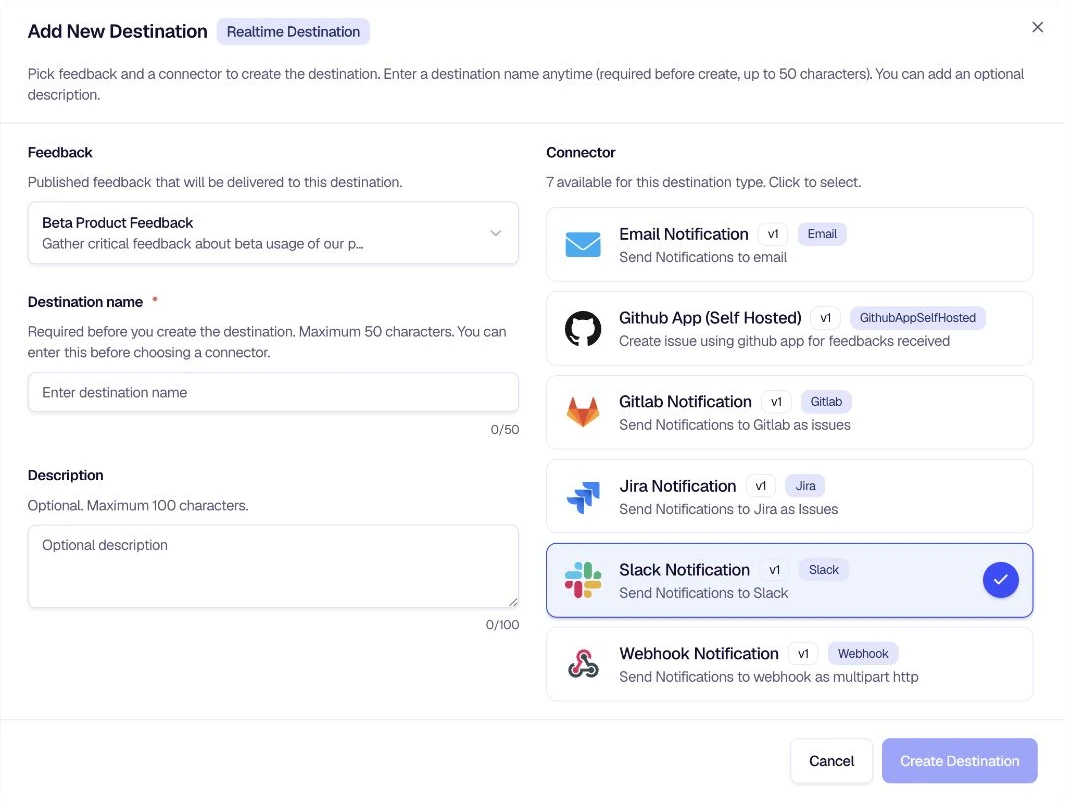Click v1 badge on Email Notification

(773, 234)
